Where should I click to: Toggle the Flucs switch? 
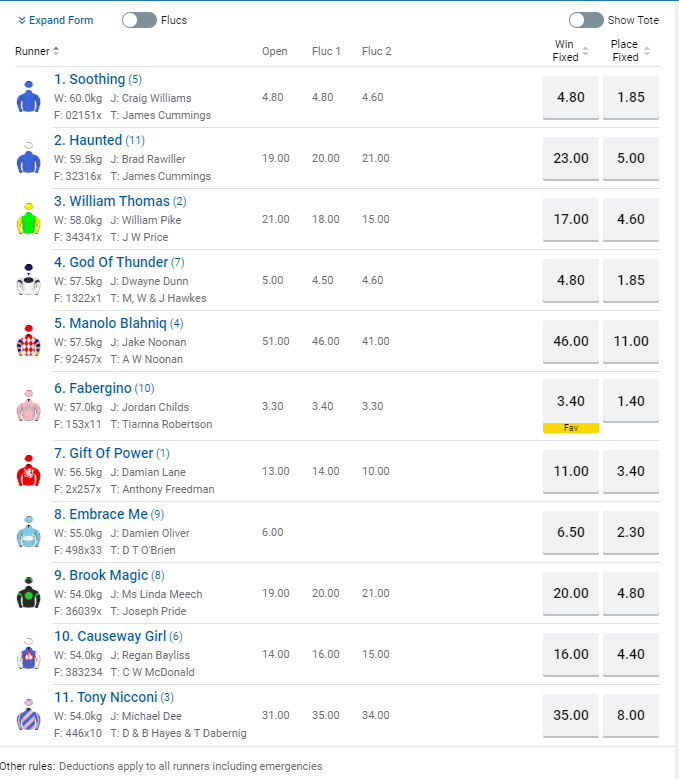click(138, 20)
